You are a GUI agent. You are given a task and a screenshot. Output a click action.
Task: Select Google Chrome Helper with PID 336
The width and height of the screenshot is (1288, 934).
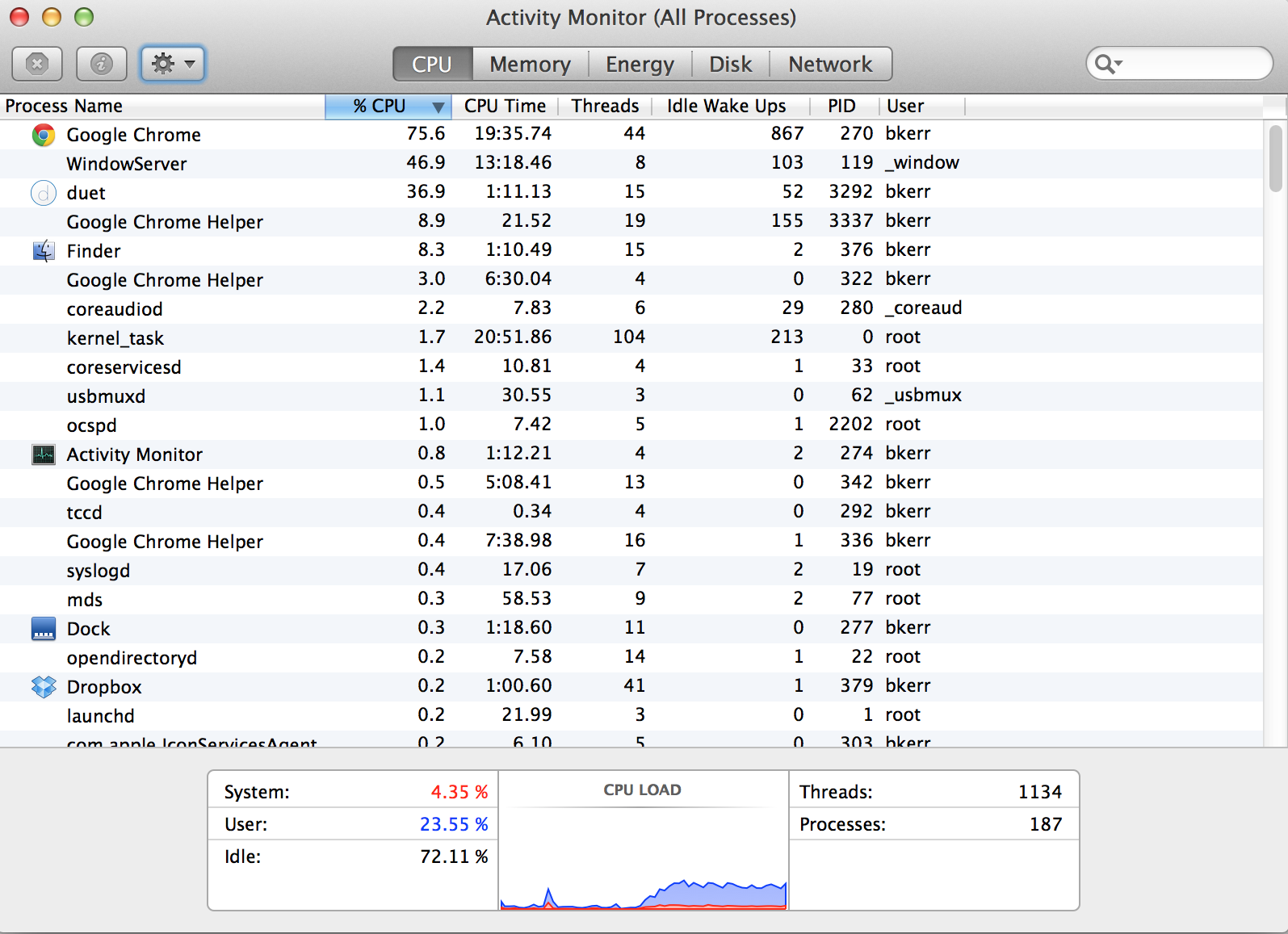tap(631, 542)
